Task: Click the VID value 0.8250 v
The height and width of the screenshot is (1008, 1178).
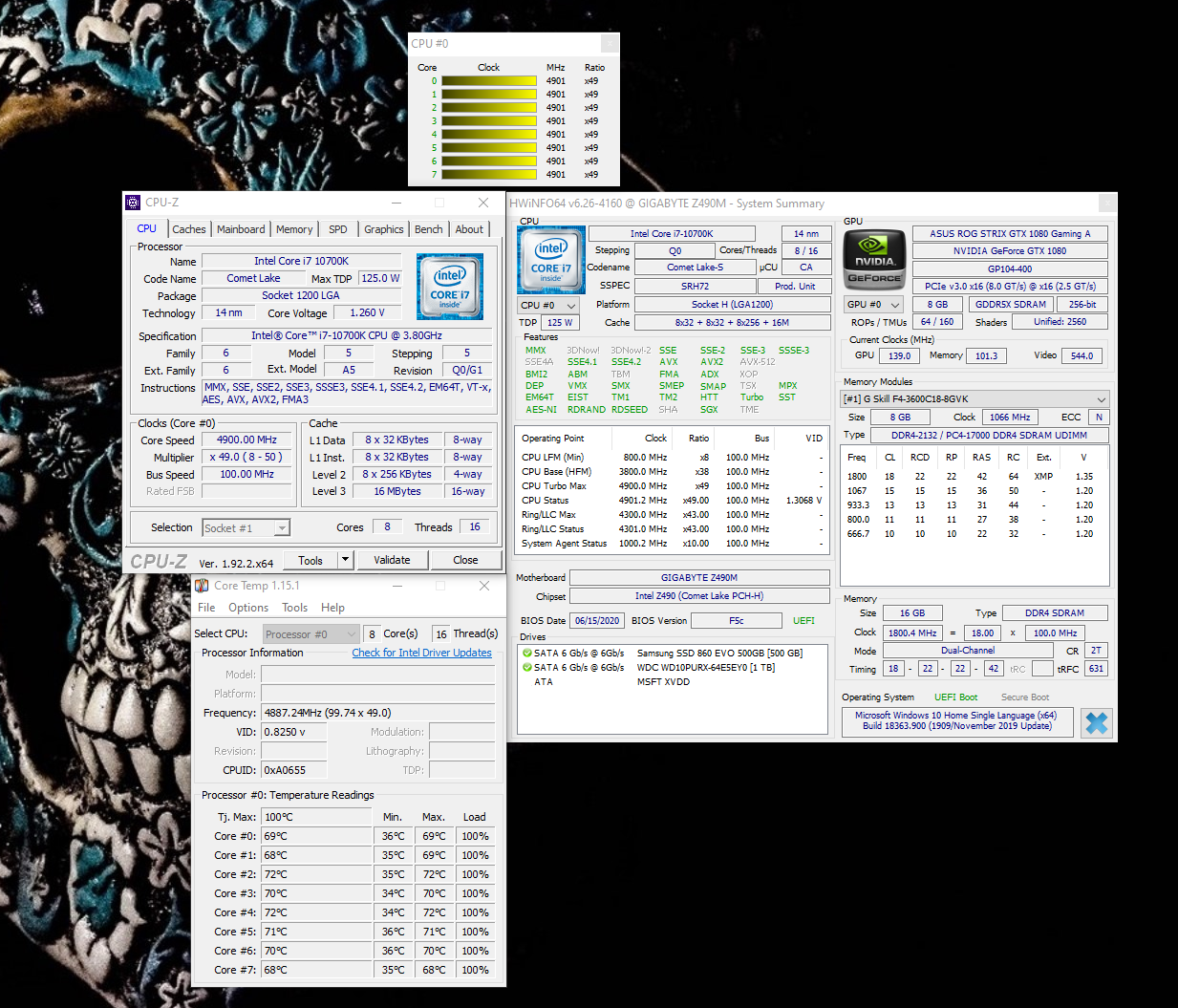Action: coord(293,732)
